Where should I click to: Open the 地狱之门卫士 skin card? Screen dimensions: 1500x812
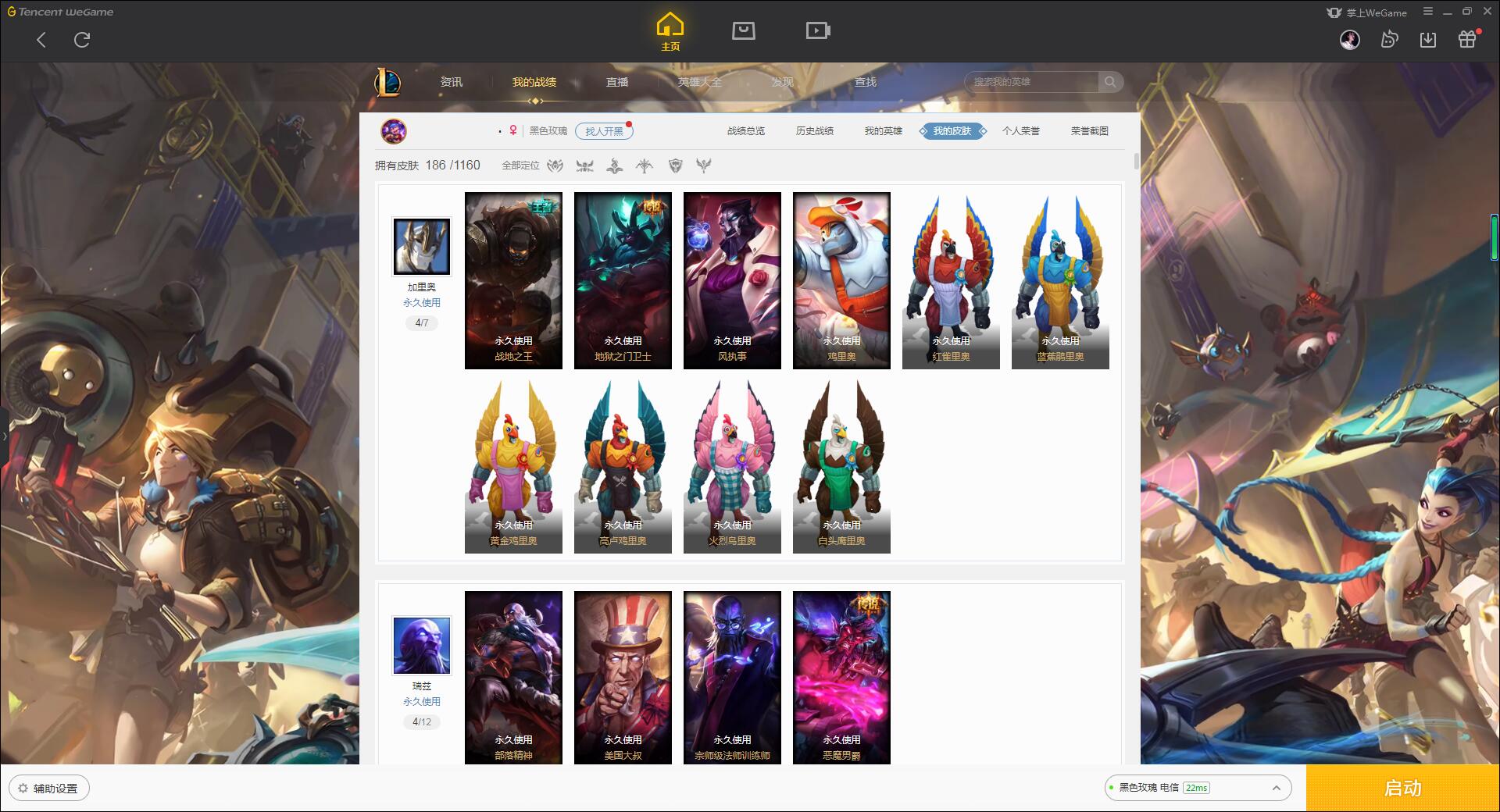(623, 280)
